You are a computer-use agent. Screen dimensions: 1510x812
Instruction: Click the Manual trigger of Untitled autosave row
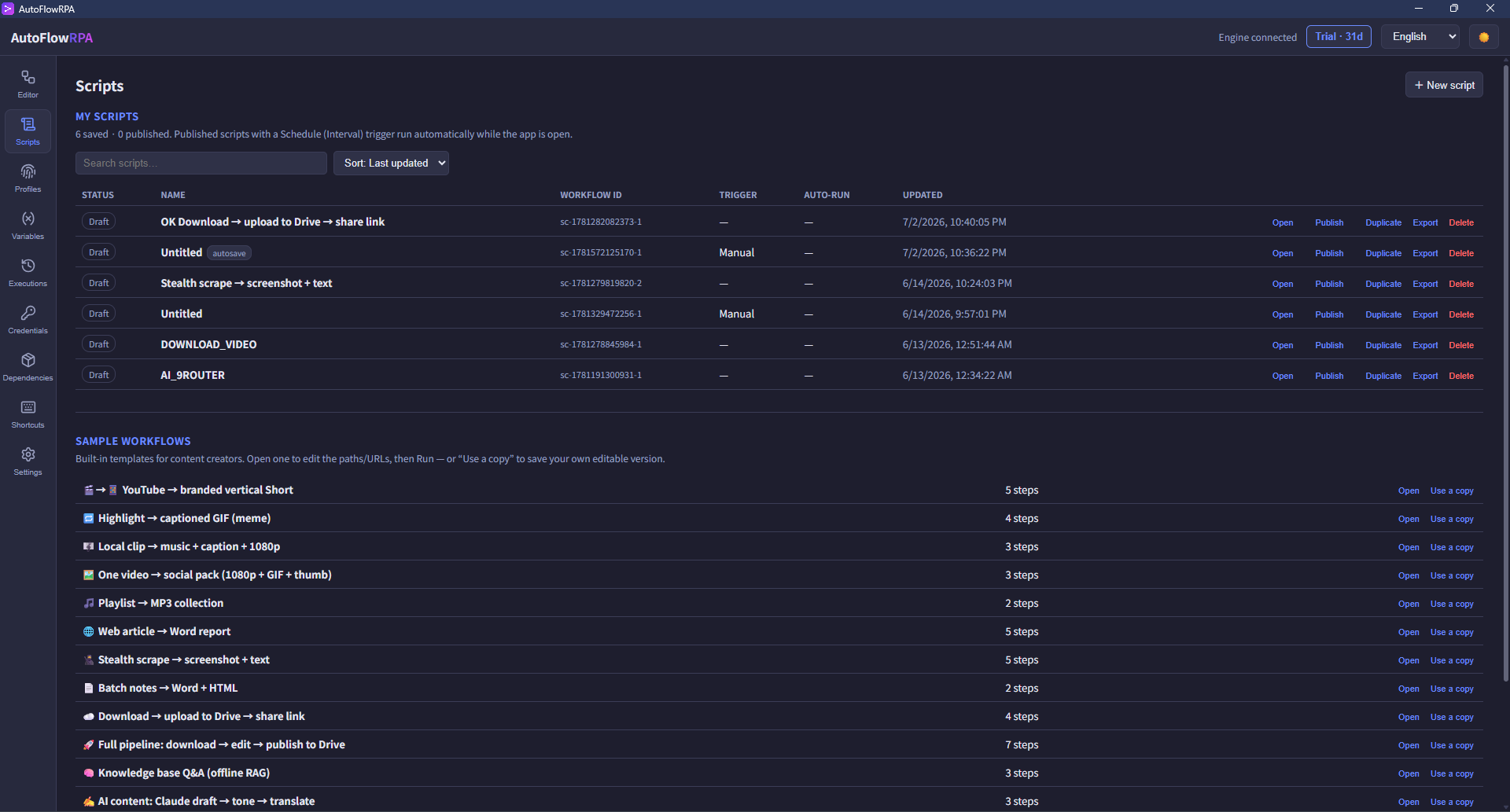click(736, 252)
